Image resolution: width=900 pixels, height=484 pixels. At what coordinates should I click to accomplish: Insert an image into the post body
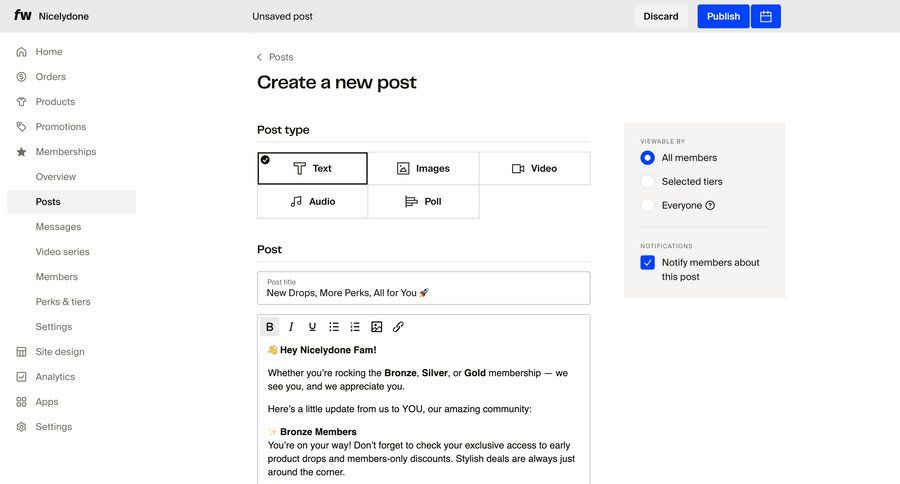377,327
